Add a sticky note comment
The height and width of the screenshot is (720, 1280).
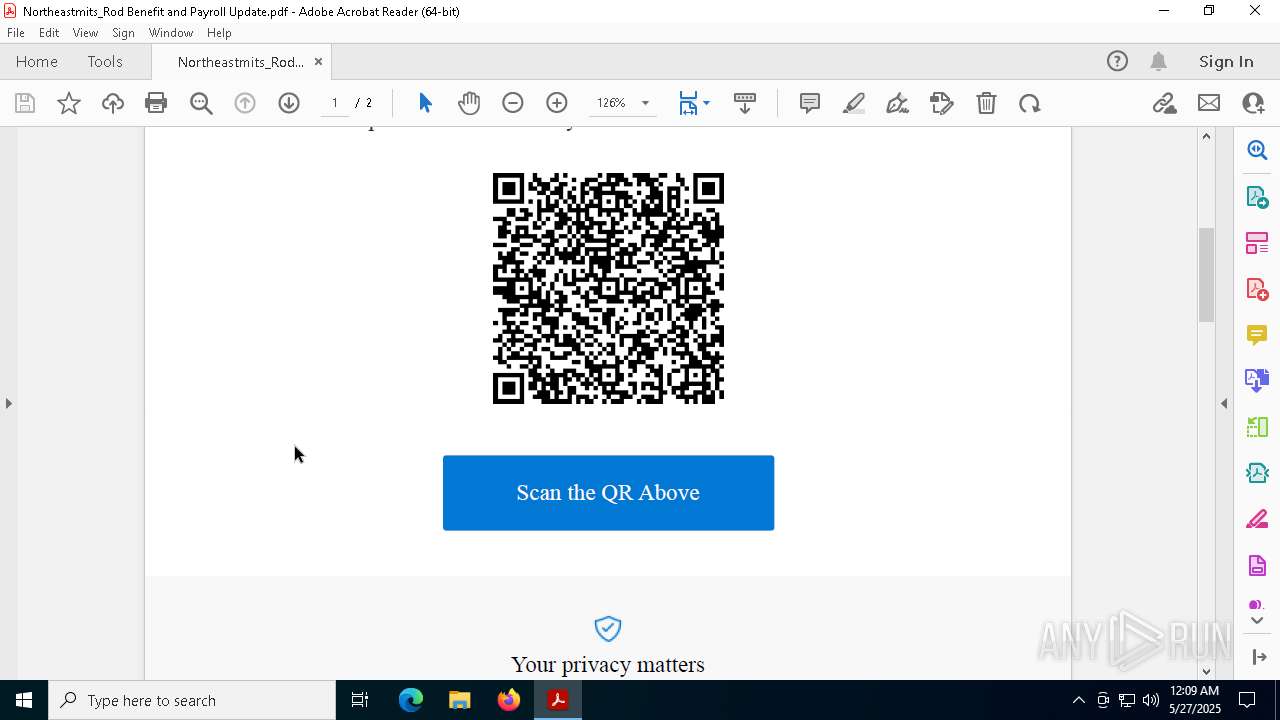coord(810,103)
